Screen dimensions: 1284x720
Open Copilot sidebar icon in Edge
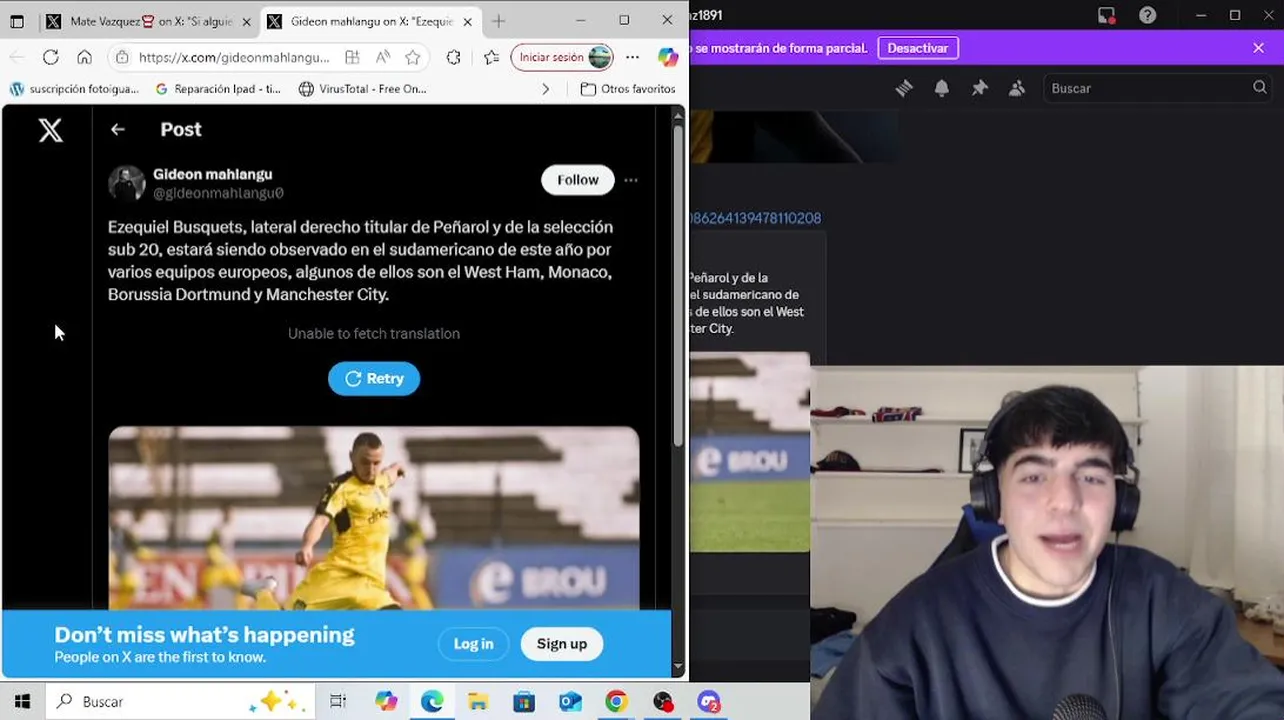click(x=668, y=57)
